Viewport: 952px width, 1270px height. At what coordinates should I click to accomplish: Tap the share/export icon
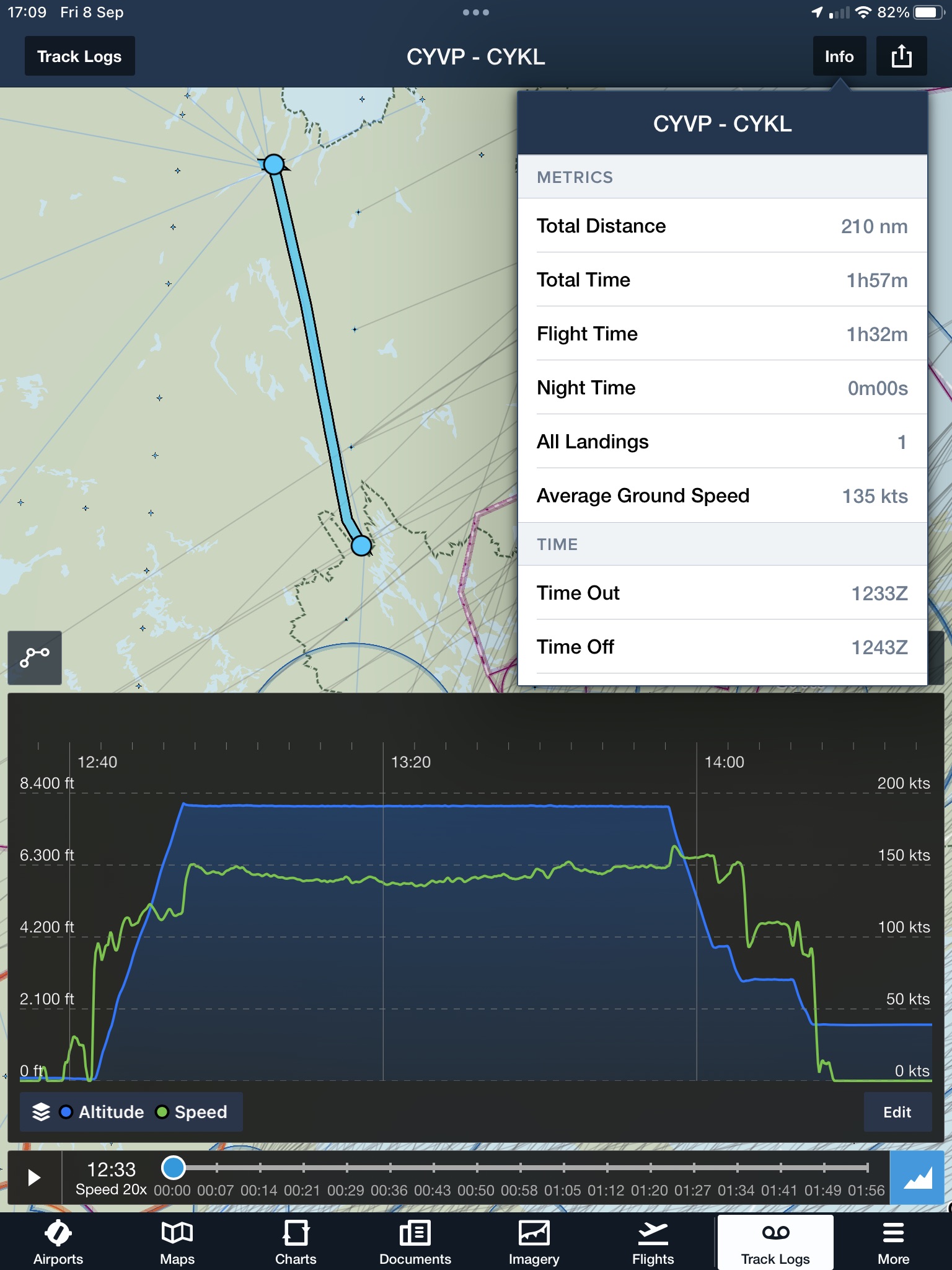[901, 56]
